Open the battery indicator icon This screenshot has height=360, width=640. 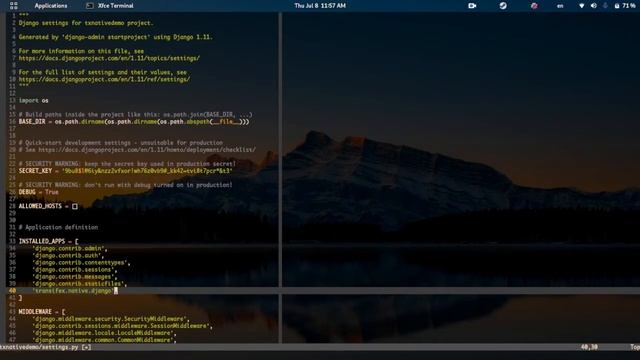pyautogui.click(x=617, y=6)
